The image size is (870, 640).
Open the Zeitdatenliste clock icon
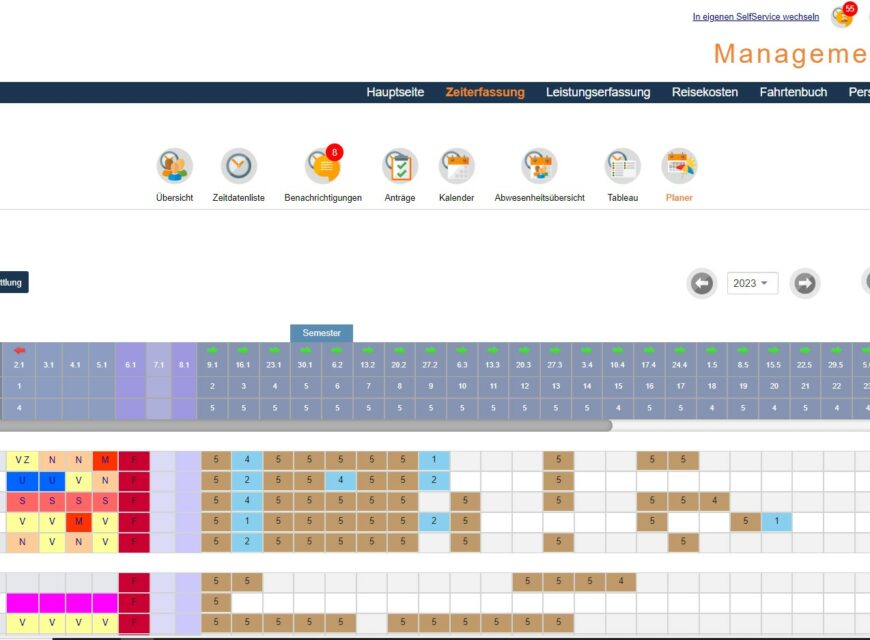point(239,166)
